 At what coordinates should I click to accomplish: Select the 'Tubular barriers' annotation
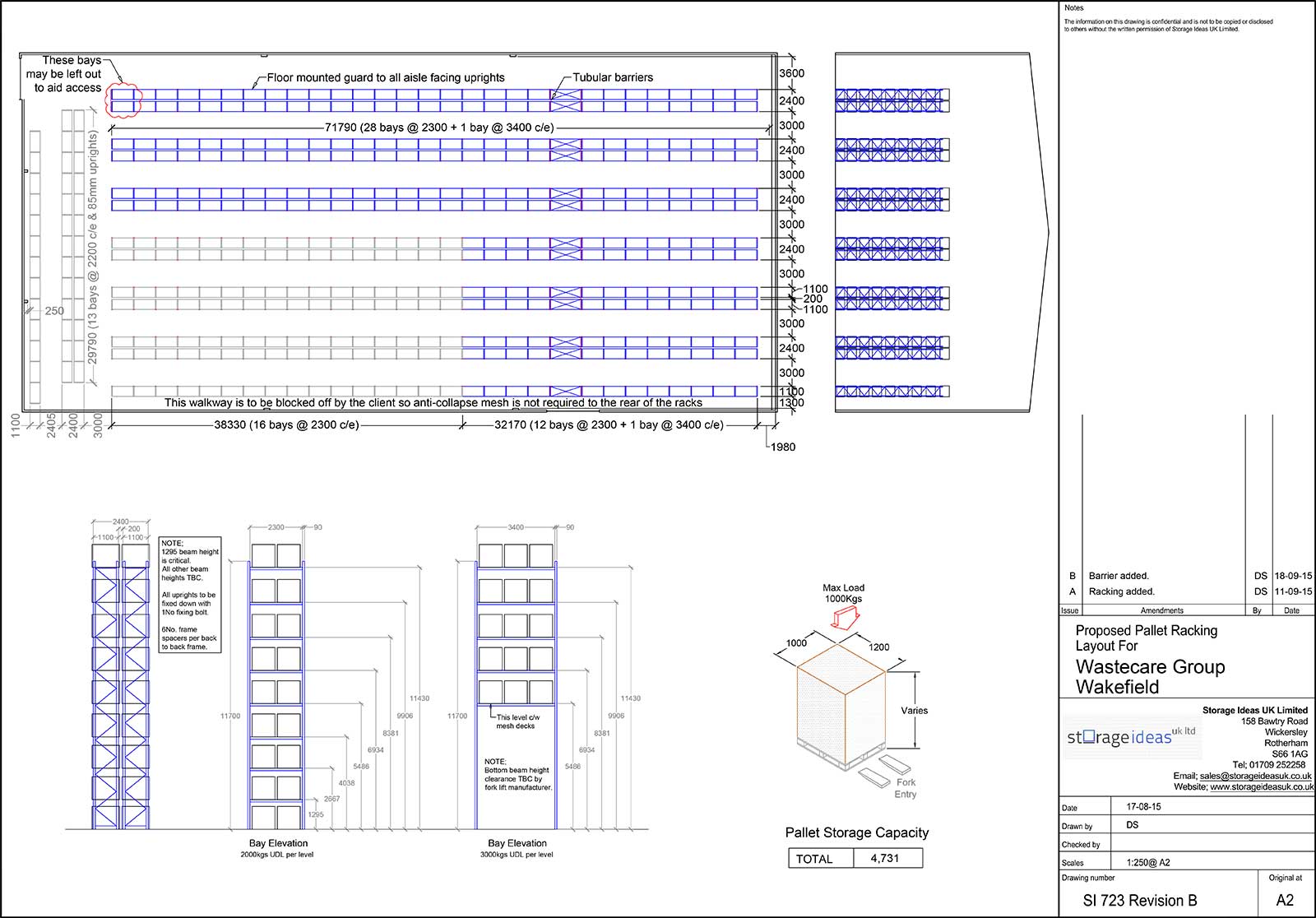[613, 77]
